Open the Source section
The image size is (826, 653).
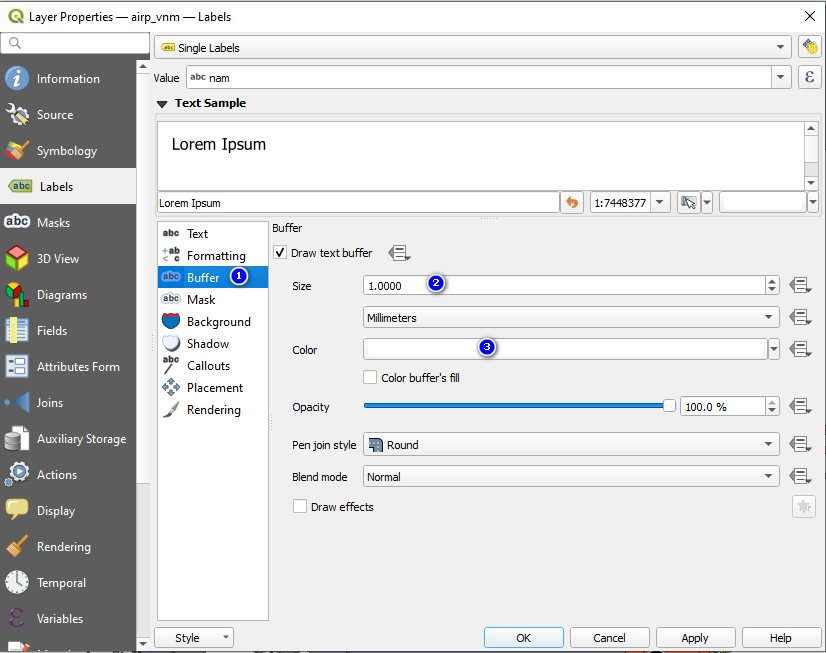pyautogui.click(x=68, y=115)
